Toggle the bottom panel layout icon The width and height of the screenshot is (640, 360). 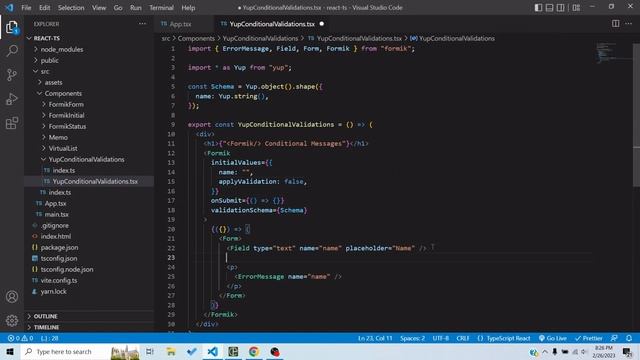click(x=549, y=7)
